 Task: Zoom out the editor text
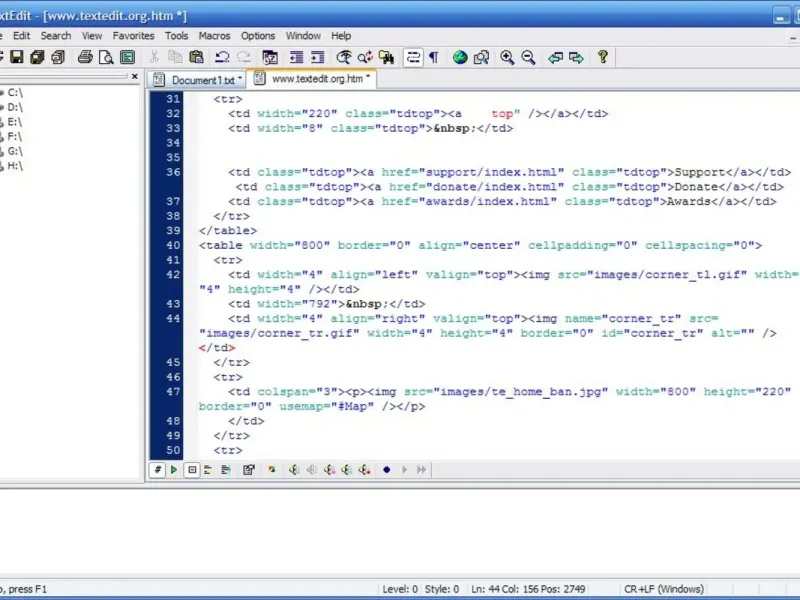point(529,57)
